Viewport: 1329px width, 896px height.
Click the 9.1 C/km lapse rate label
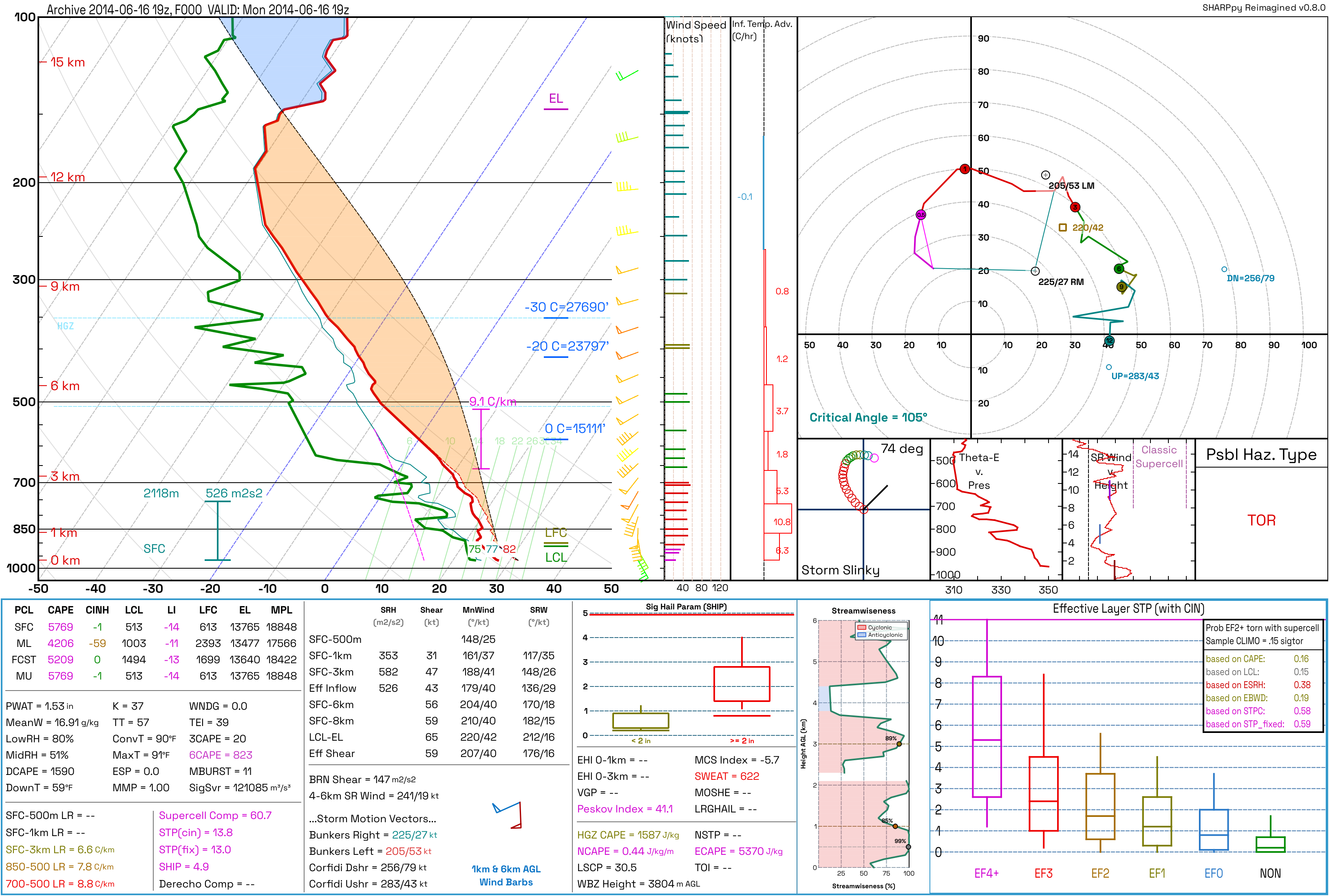[492, 402]
